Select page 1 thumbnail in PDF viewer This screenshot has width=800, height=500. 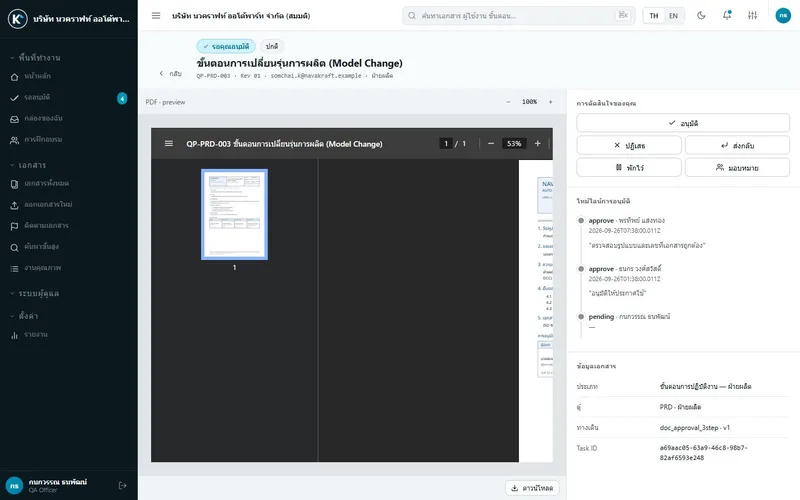click(235, 214)
